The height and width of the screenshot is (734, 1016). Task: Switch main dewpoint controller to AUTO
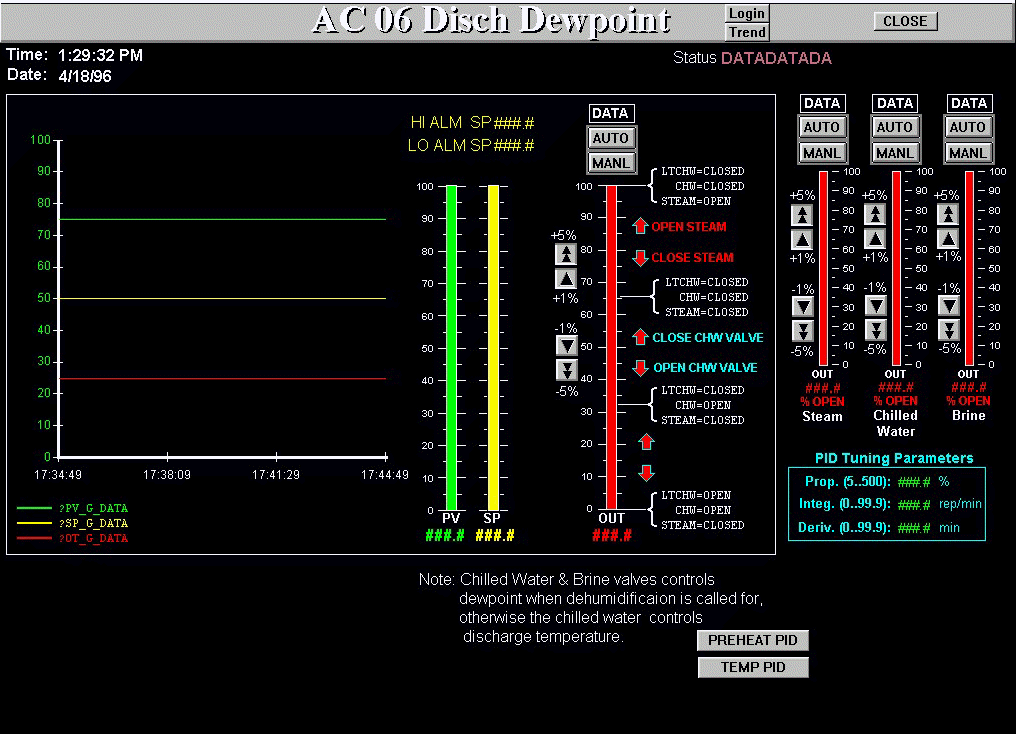coord(610,138)
